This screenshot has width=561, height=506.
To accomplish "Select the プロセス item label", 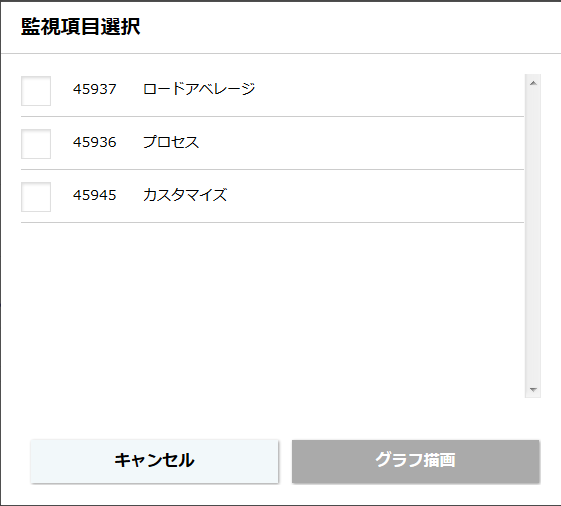I will (x=171, y=142).
